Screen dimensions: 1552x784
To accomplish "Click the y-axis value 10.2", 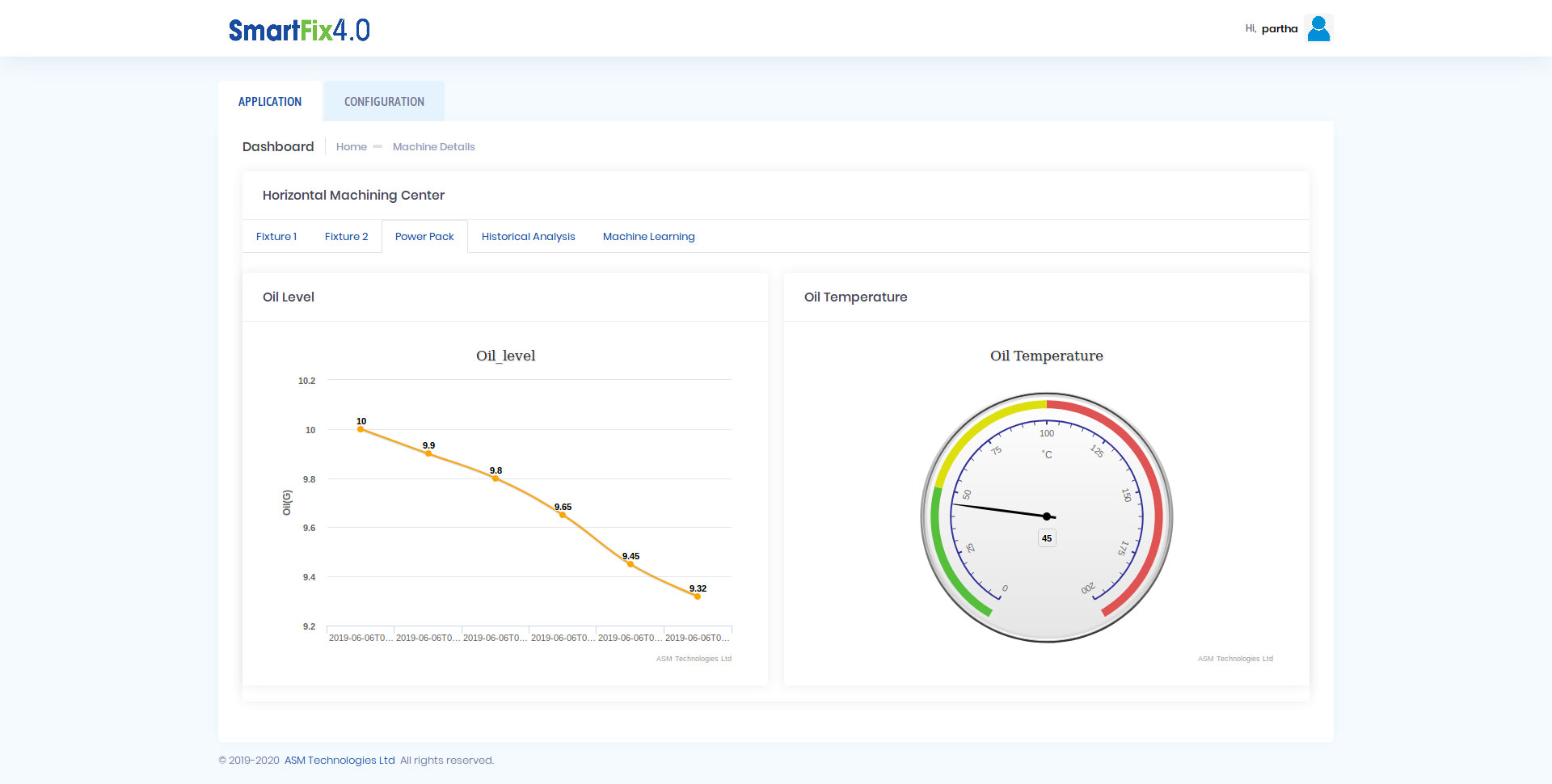I will 306,381.
